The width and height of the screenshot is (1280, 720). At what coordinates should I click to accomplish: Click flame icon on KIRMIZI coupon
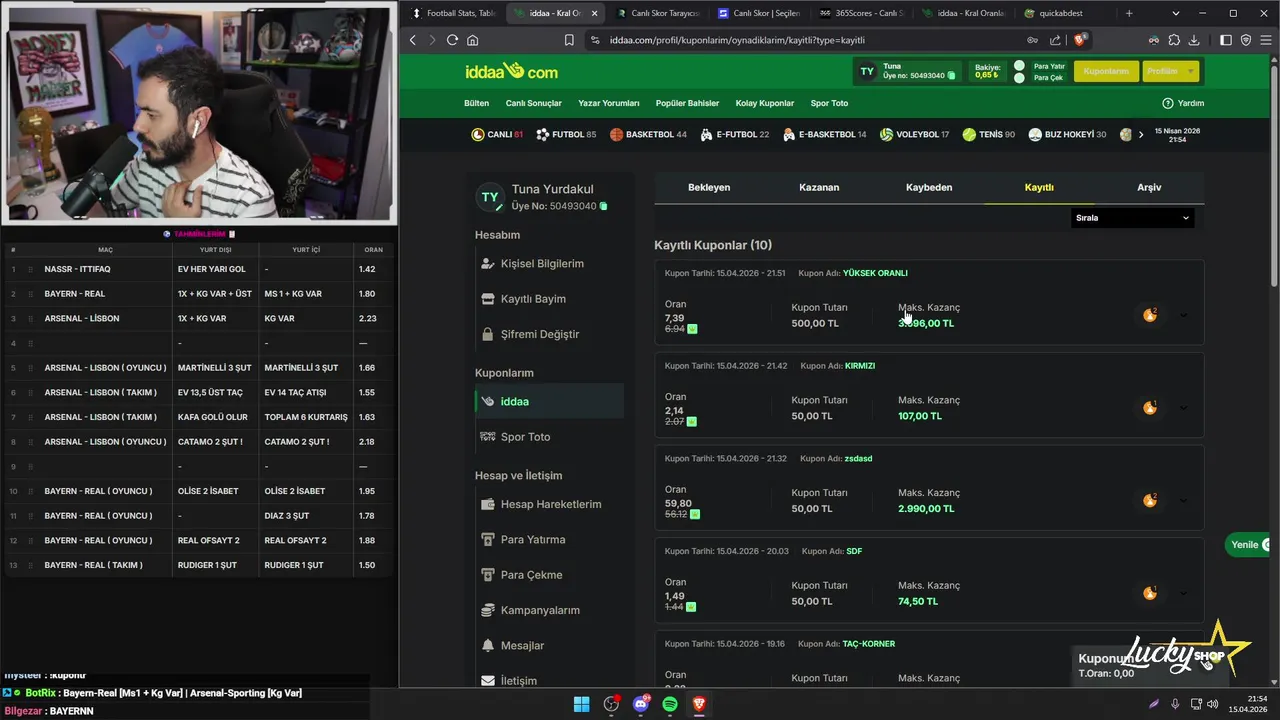click(1150, 408)
